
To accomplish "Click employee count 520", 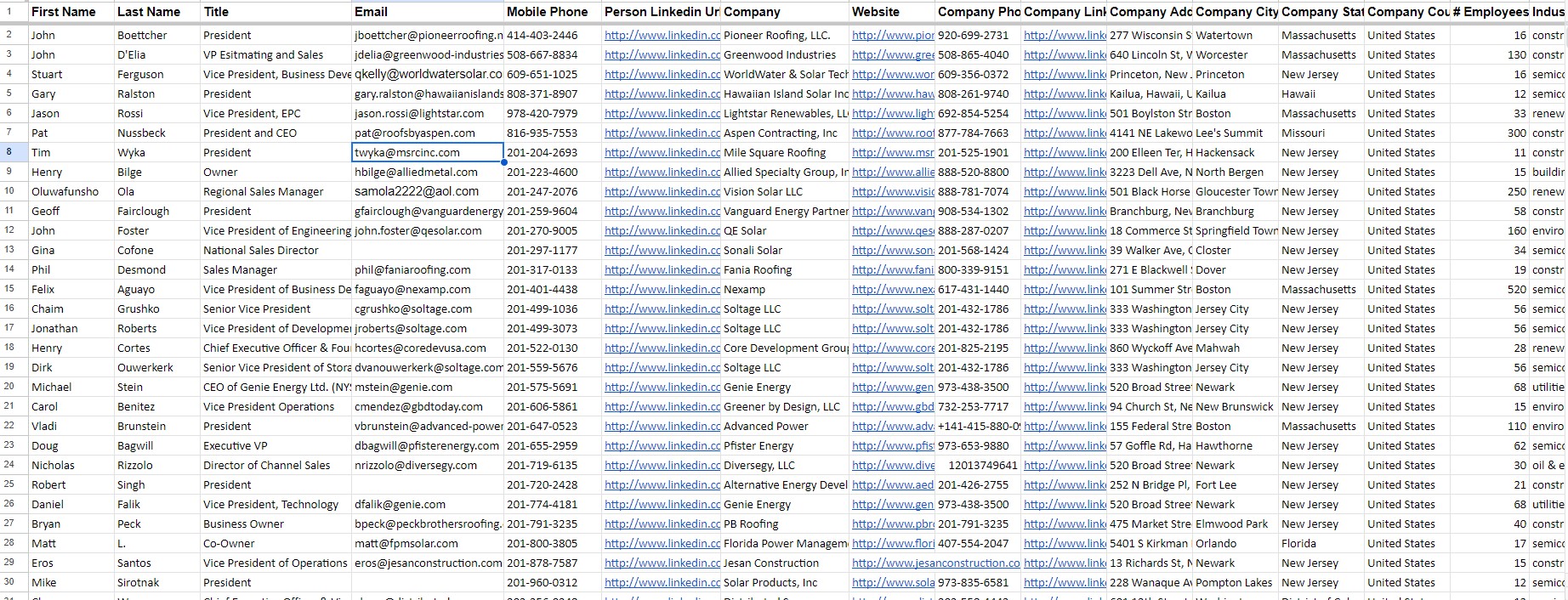I will tap(1491, 289).
